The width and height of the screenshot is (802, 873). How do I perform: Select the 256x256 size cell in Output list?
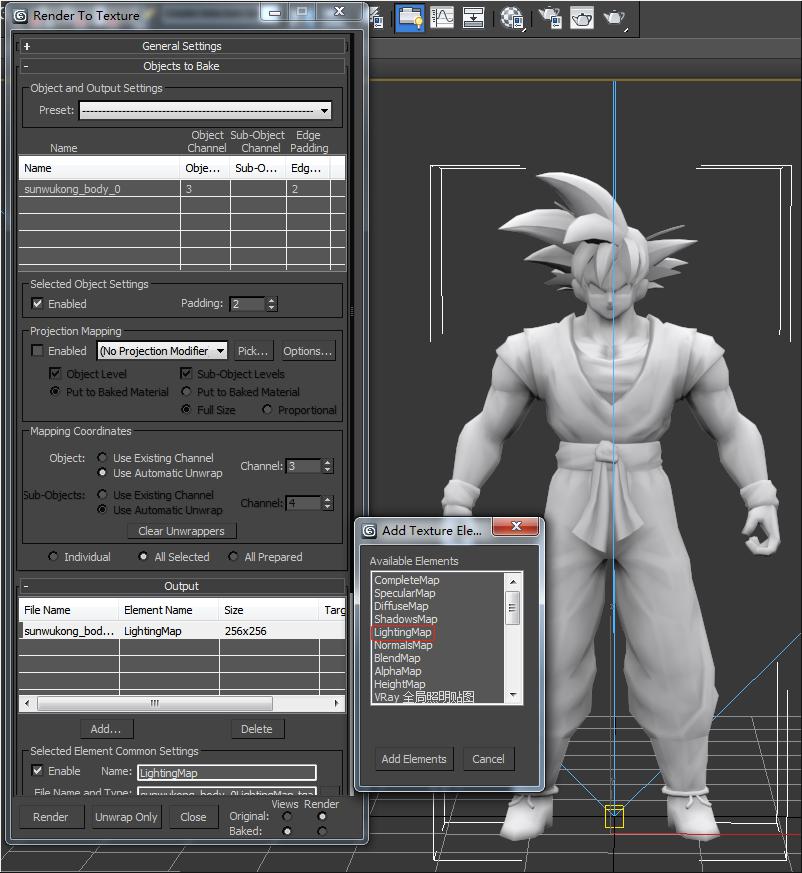click(x=268, y=631)
